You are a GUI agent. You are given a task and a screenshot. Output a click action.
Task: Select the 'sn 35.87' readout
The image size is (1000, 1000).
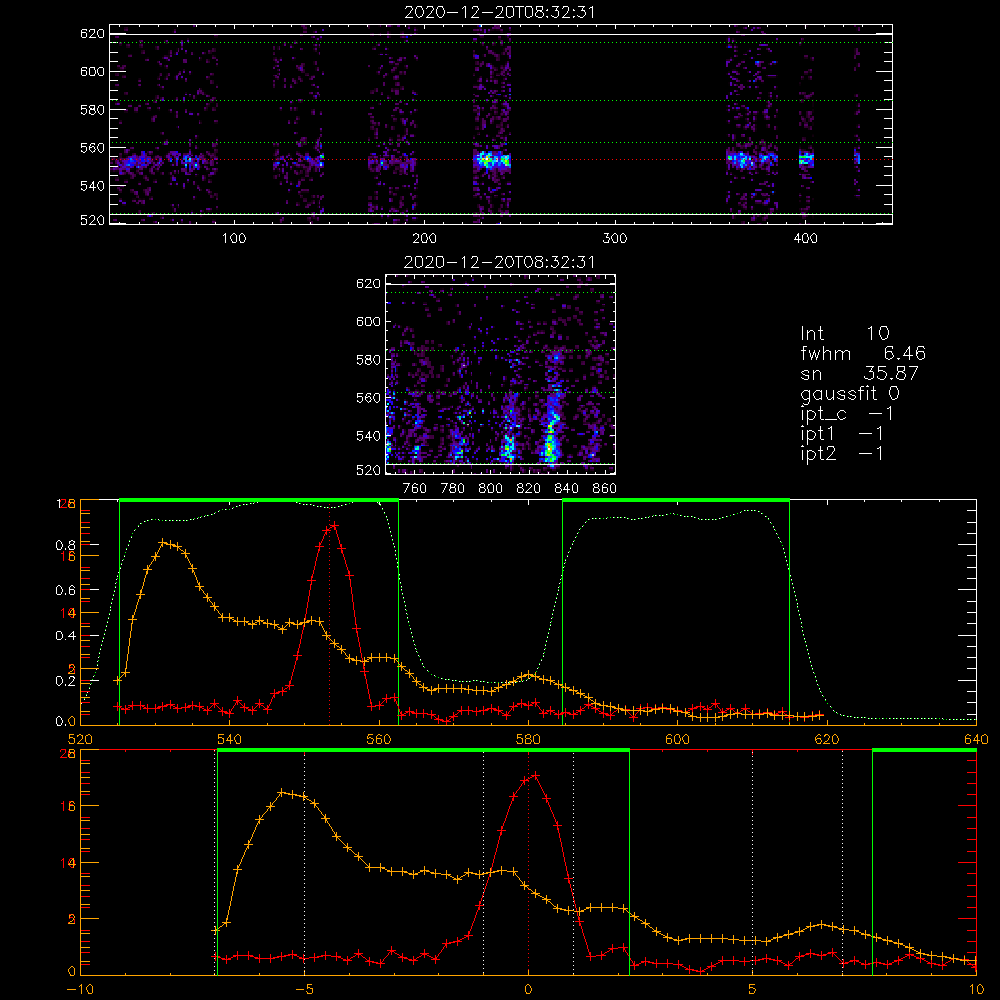pyautogui.click(x=859, y=373)
